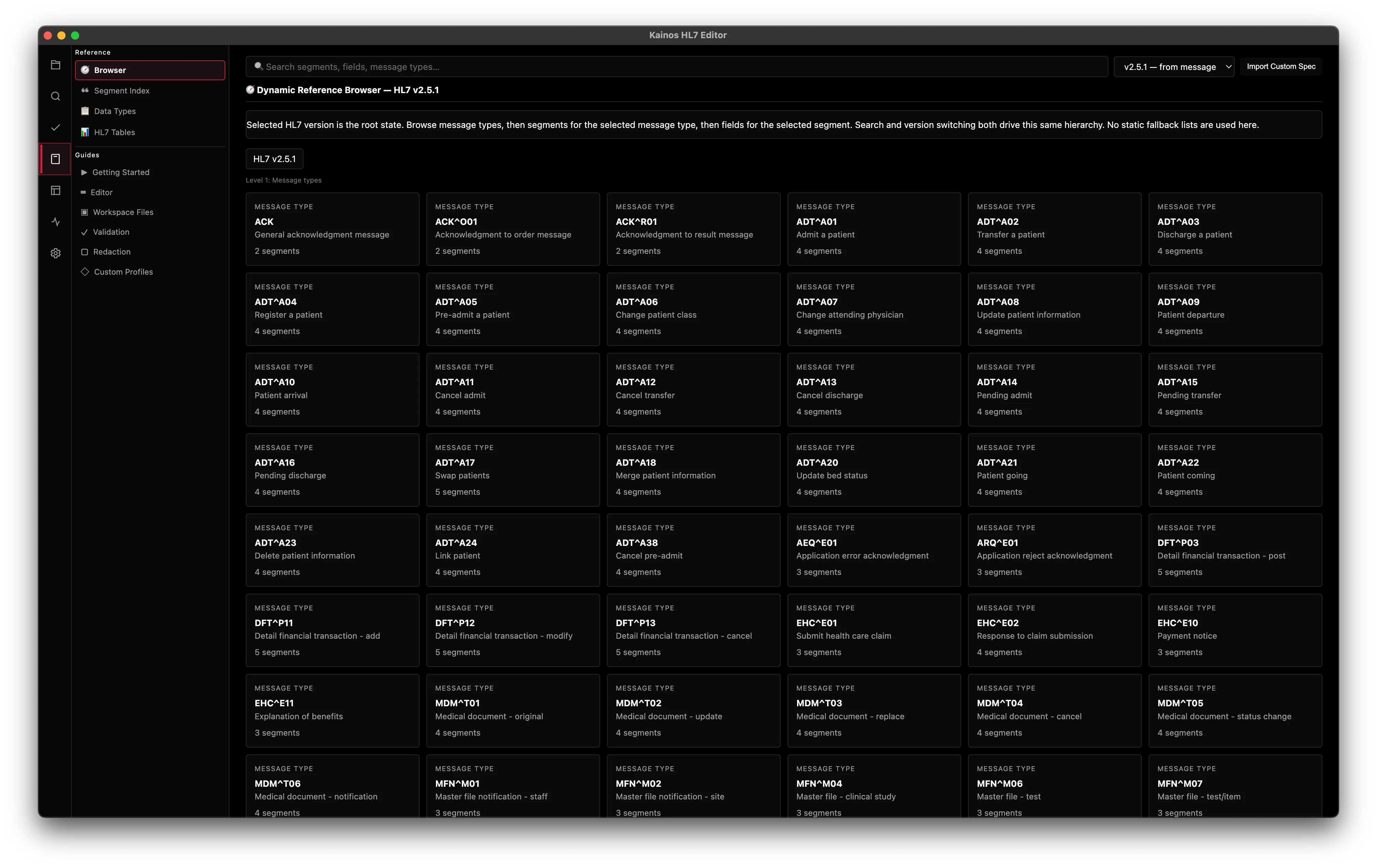Open Redaction guide

[x=150, y=252]
